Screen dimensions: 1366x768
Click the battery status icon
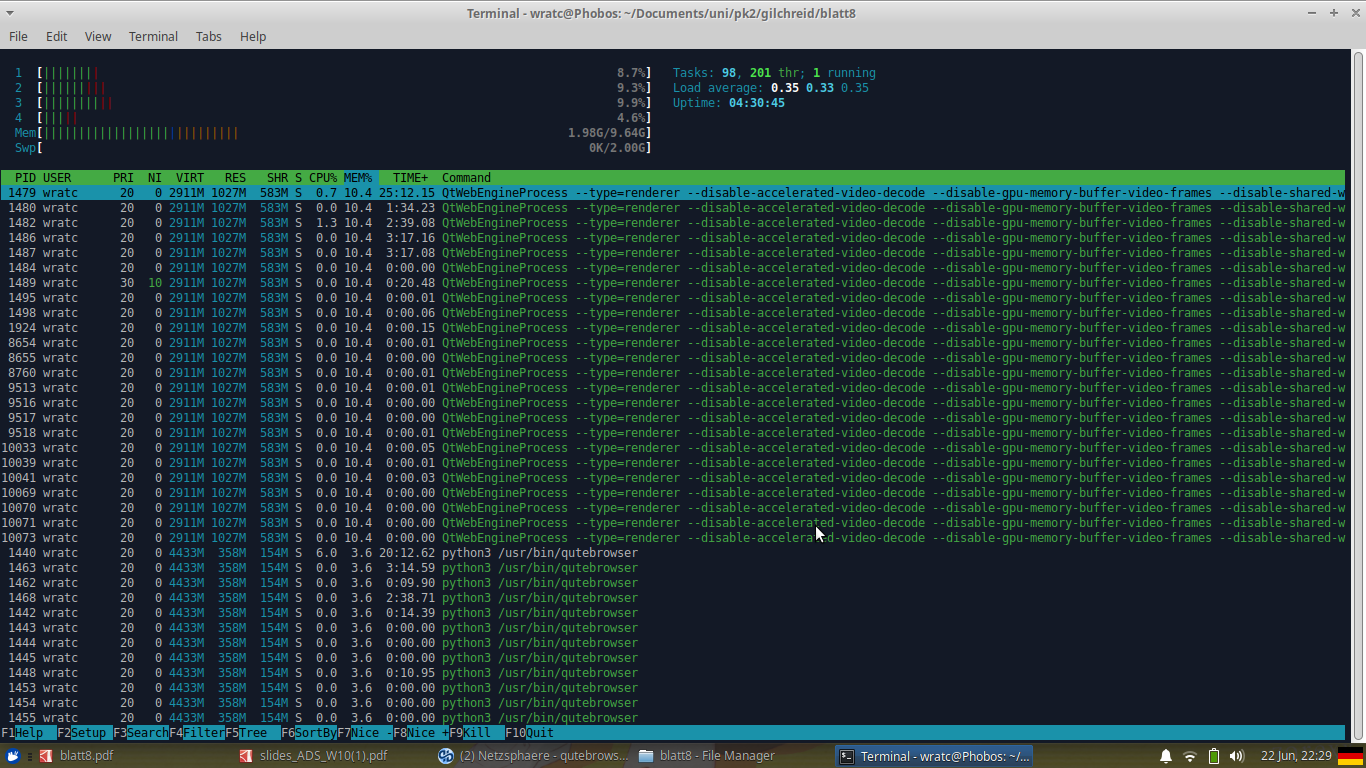1214,756
